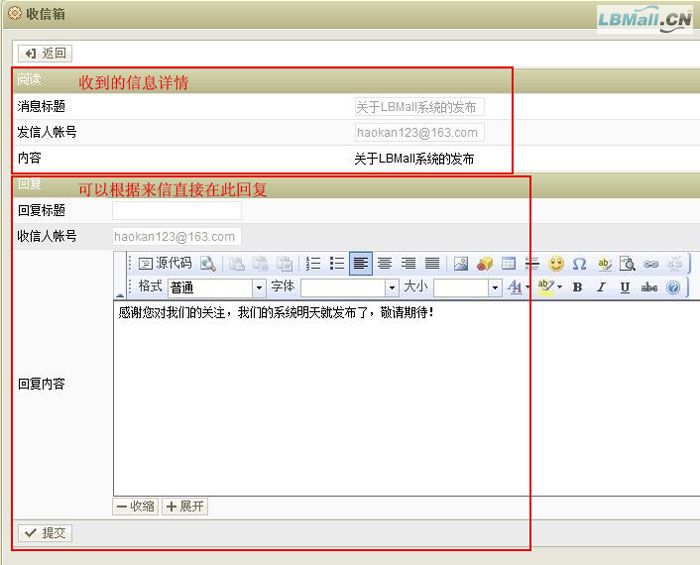700x565 pixels.
Task: Click the paste from Word icon
Action: [284, 264]
